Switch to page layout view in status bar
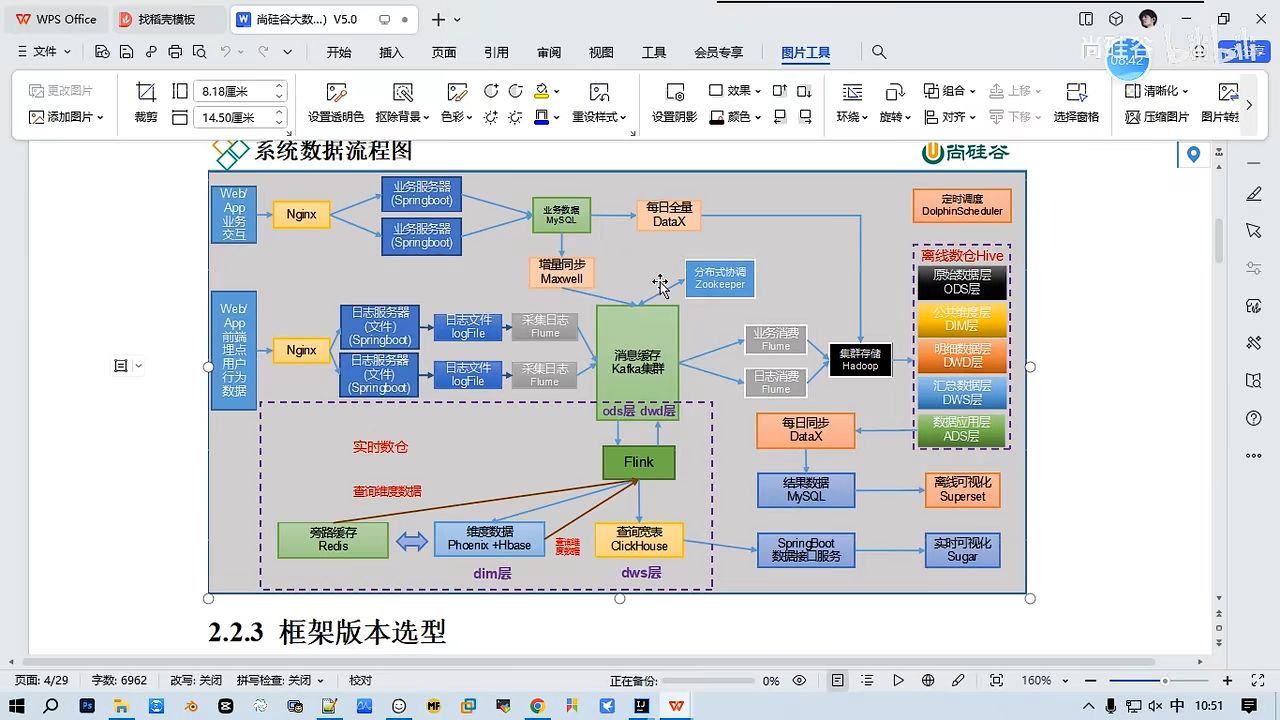Viewport: 1280px width, 720px height. coord(838,680)
